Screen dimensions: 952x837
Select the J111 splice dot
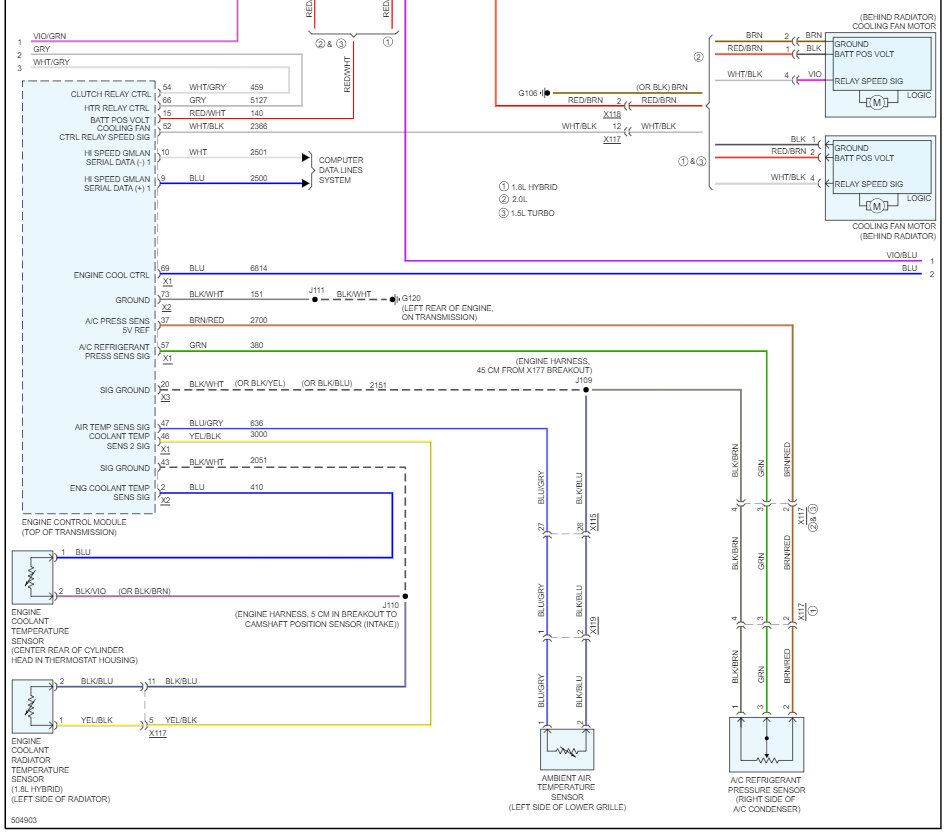[314, 299]
